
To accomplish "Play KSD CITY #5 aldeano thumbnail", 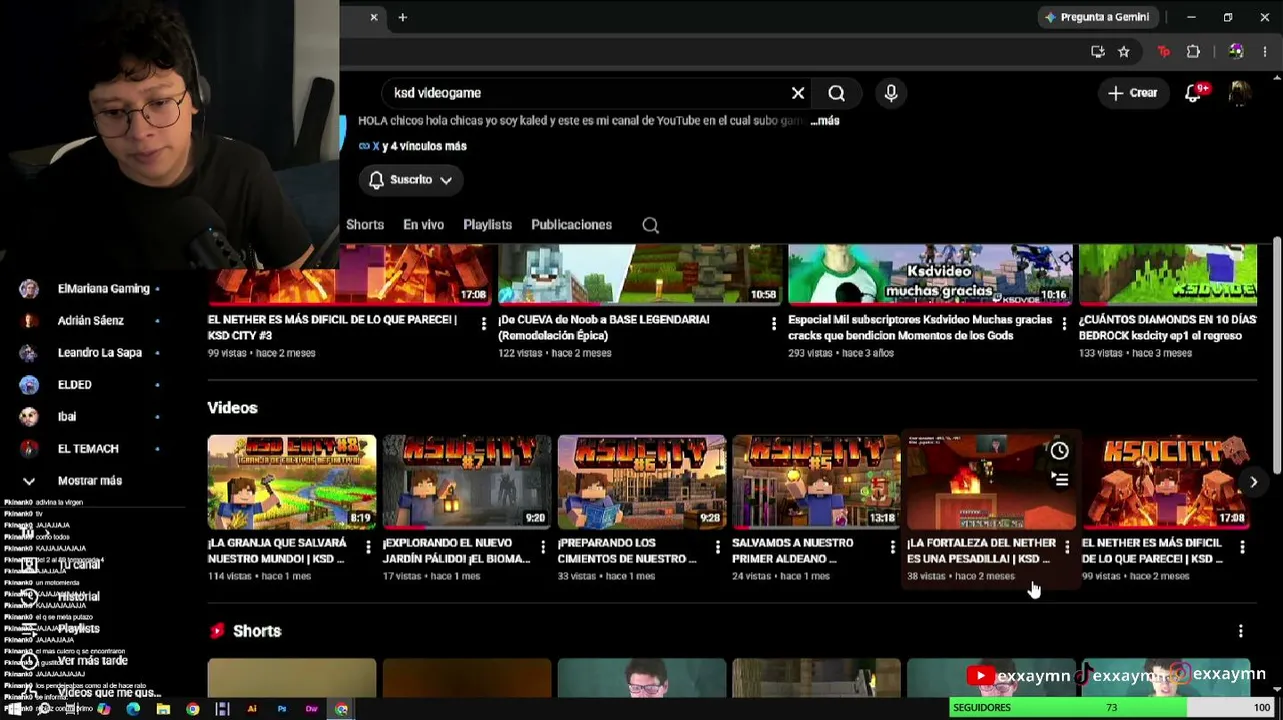I will (x=816, y=481).
